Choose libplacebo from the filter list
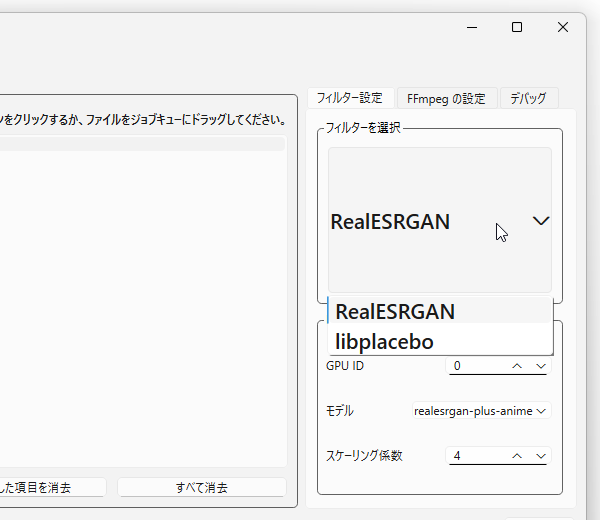Image resolution: width=600 pixels, height=520 pixels. (x=440, y=341)
